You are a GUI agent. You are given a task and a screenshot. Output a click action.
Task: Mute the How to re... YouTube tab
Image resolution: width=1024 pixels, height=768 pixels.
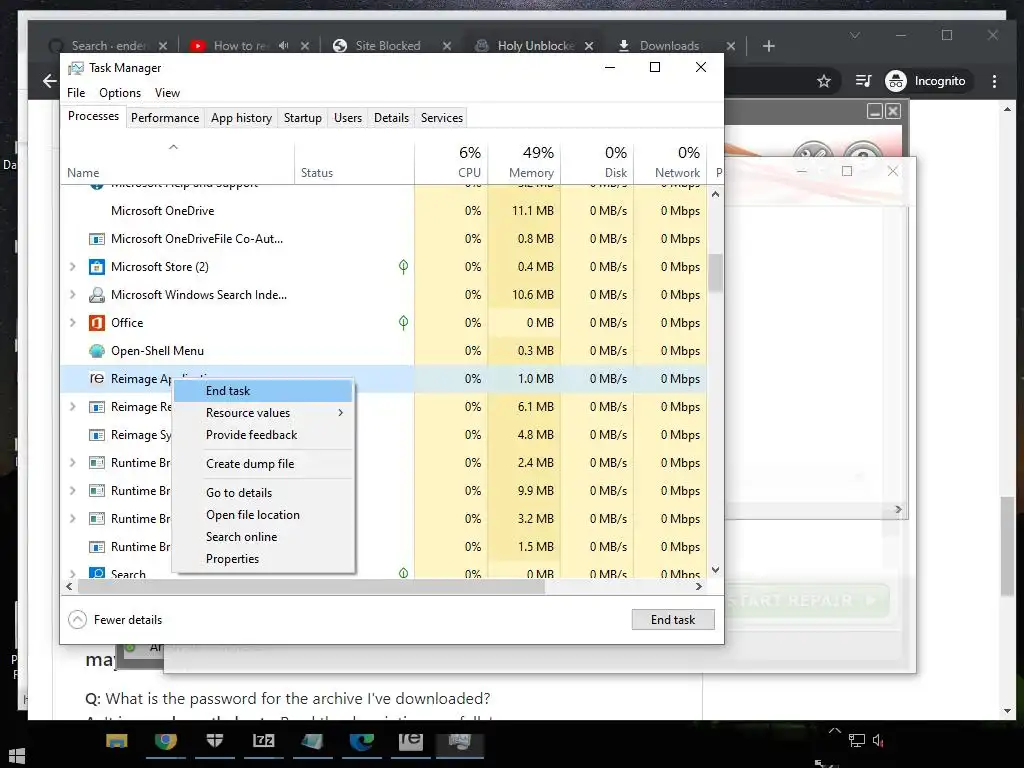[x=283, y=46]
